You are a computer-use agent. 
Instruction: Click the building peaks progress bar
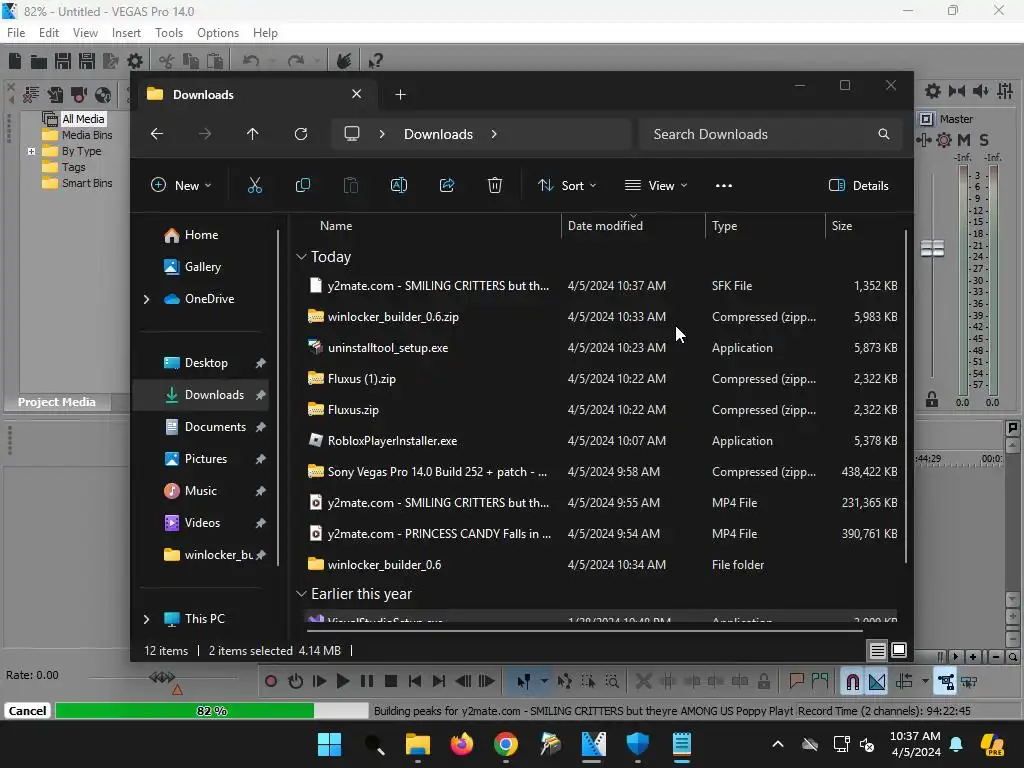[x=212, y=711]
